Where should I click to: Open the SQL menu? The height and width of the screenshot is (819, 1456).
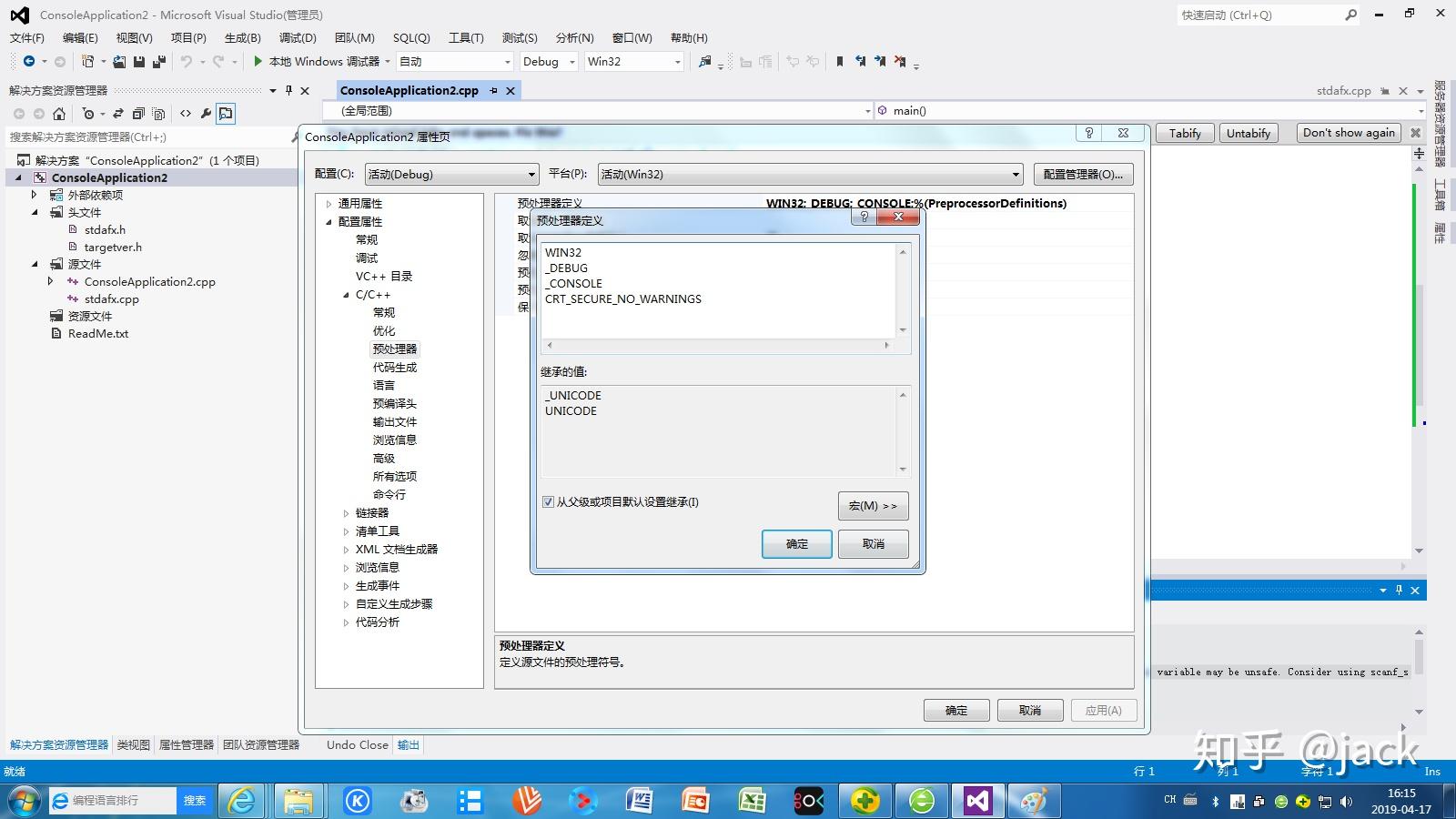[x=411, y=37]
